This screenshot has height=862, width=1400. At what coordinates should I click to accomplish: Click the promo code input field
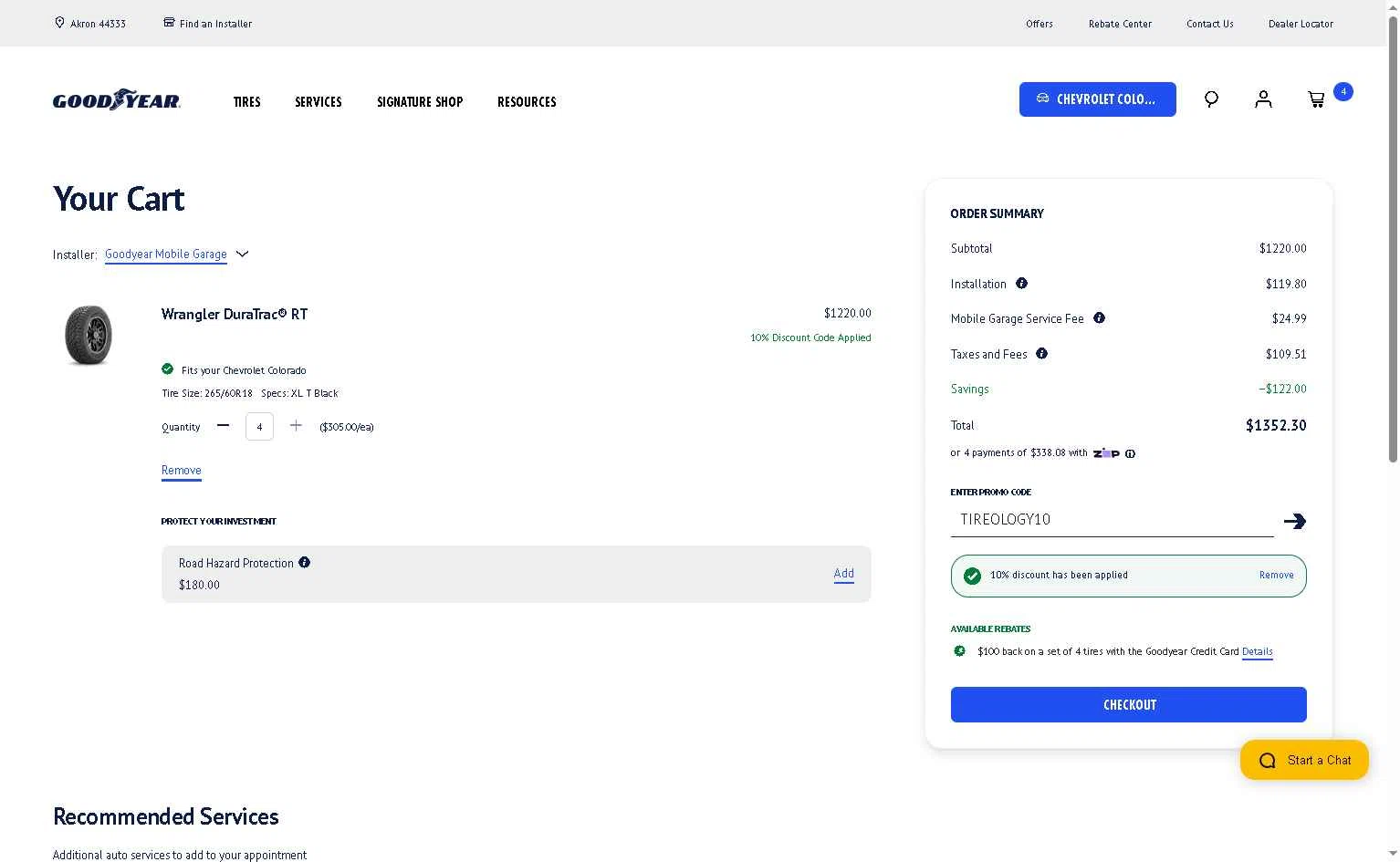click(x=1112, y=520)
